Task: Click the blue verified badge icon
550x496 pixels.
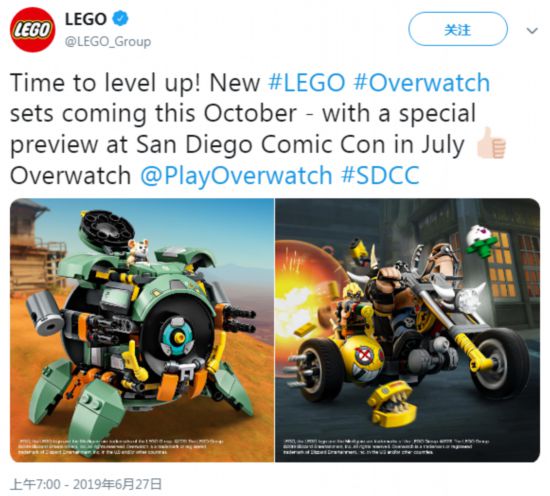Action: (x=120, y=18)
